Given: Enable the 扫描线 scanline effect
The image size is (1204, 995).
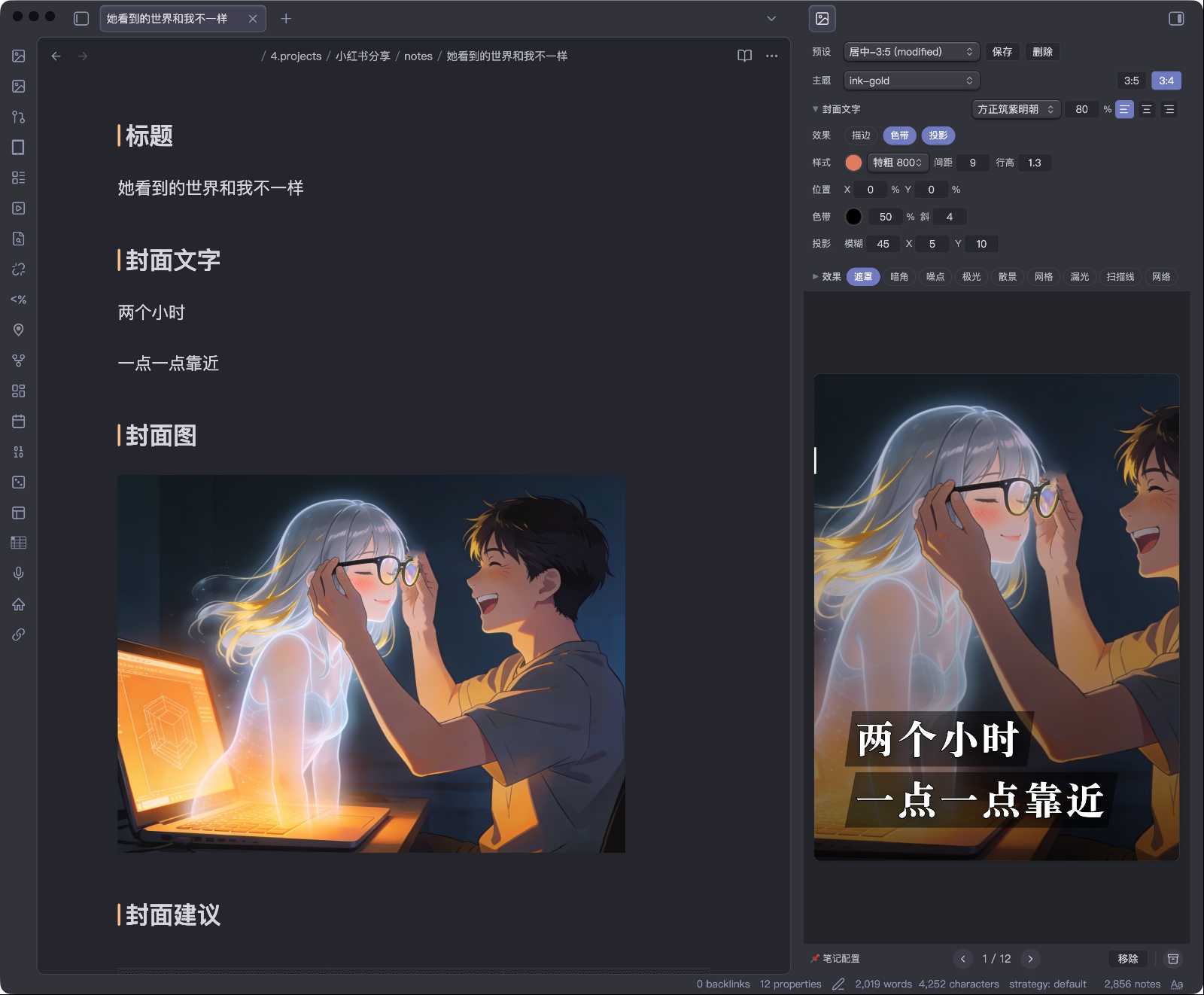Looking at the screenshot, I should pyautogui.click(x=1120, y=277).
